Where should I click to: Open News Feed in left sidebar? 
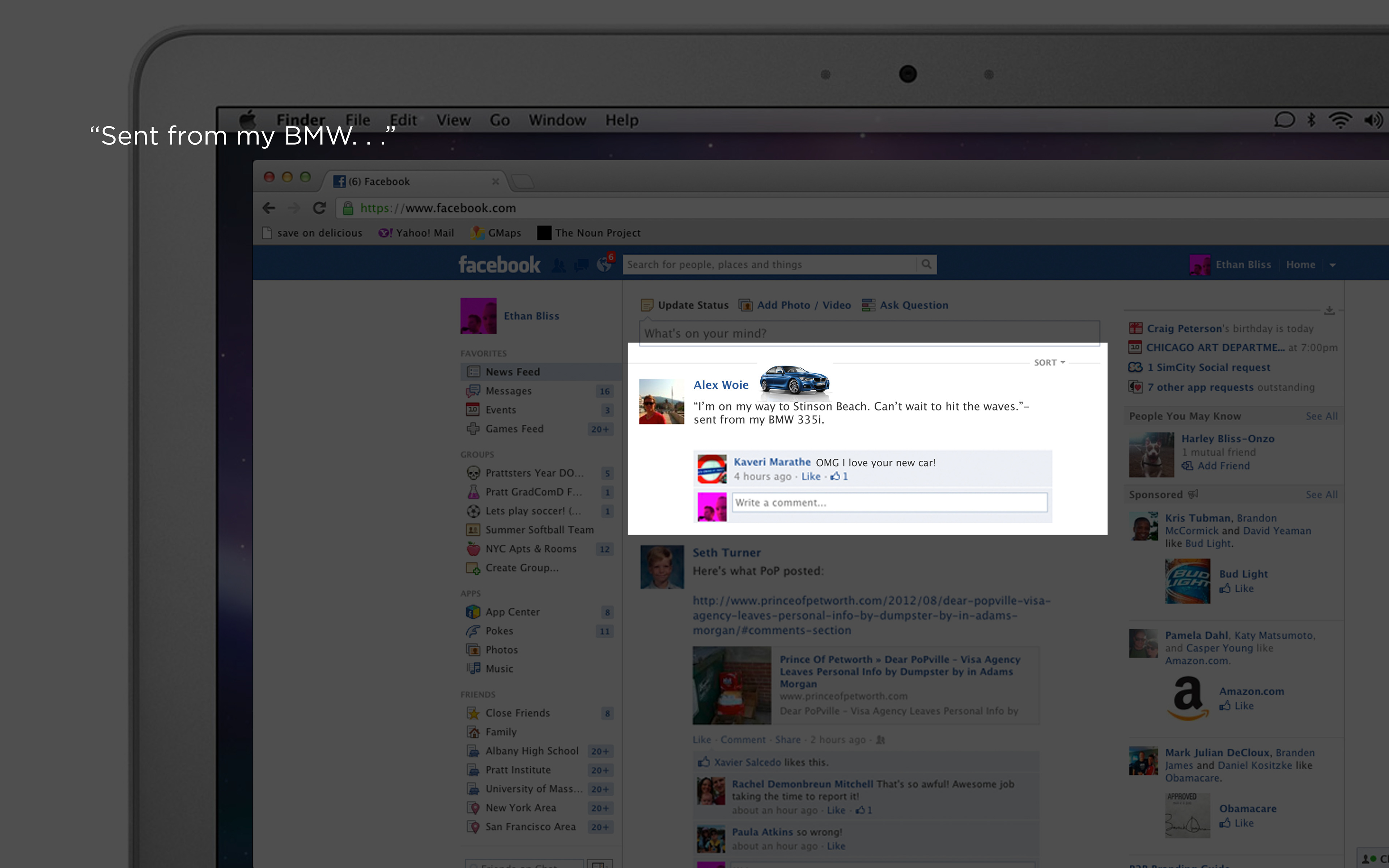click(x=541, y=372)
